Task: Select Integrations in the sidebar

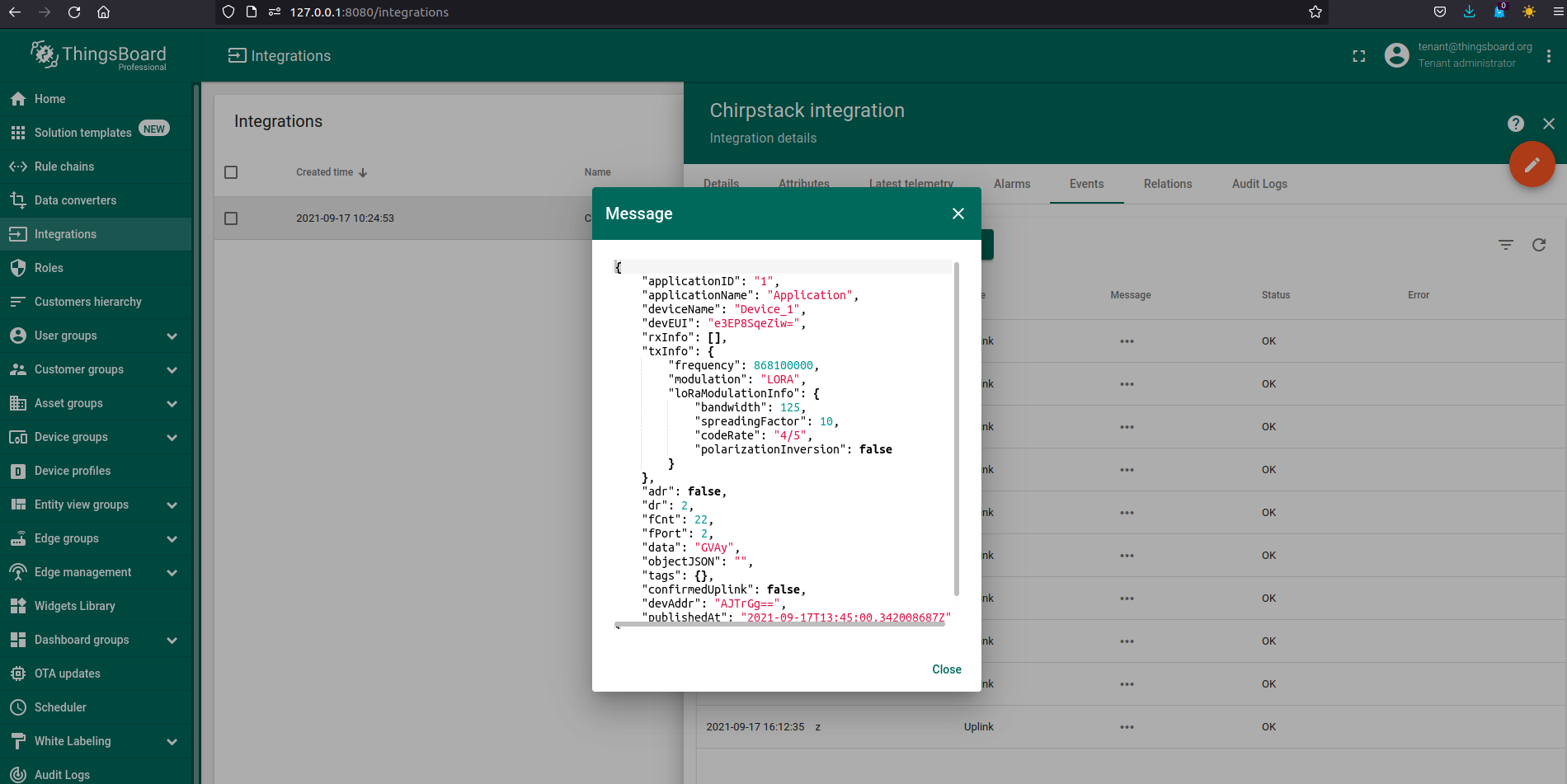Action: (x=96, y=234)
